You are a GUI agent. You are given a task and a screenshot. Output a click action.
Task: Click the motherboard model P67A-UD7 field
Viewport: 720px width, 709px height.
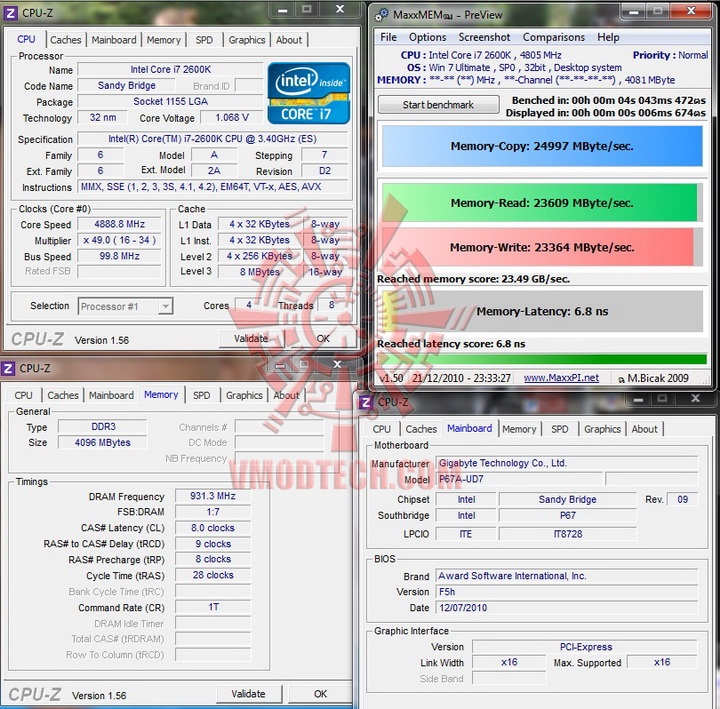pyautogui.click(x=519, y=479)
